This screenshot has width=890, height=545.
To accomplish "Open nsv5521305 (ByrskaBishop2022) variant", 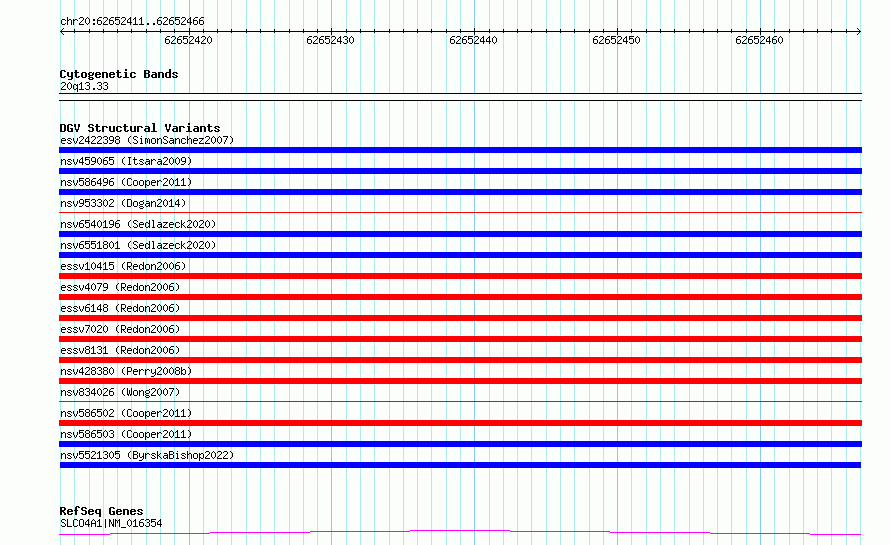I will 147,455.
